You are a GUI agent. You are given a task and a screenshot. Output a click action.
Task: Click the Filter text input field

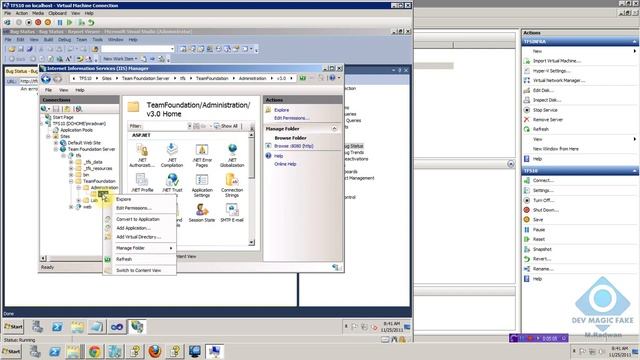[x=165, y=126]
